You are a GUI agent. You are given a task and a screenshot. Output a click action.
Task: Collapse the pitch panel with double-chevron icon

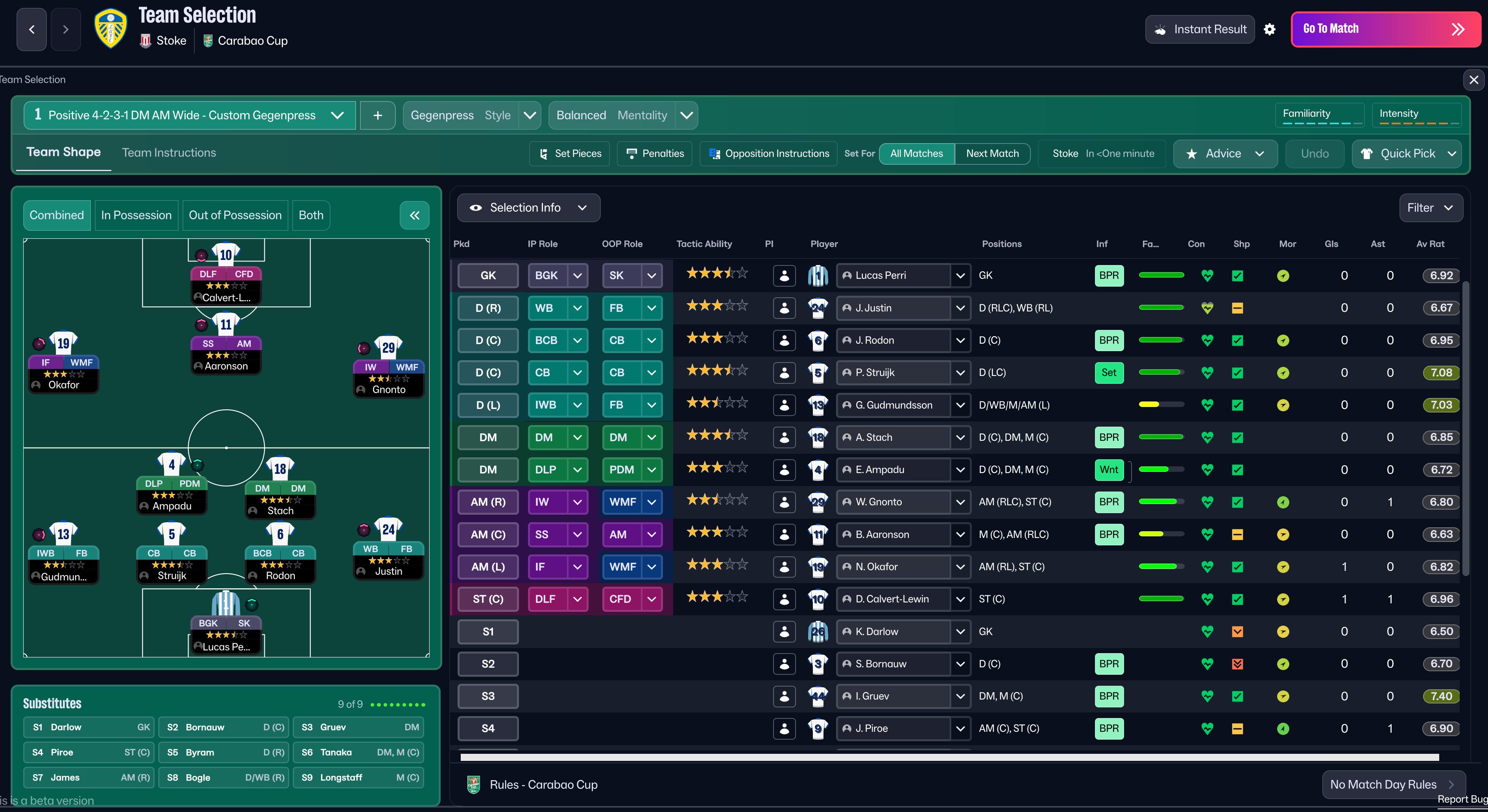point(414,215)
